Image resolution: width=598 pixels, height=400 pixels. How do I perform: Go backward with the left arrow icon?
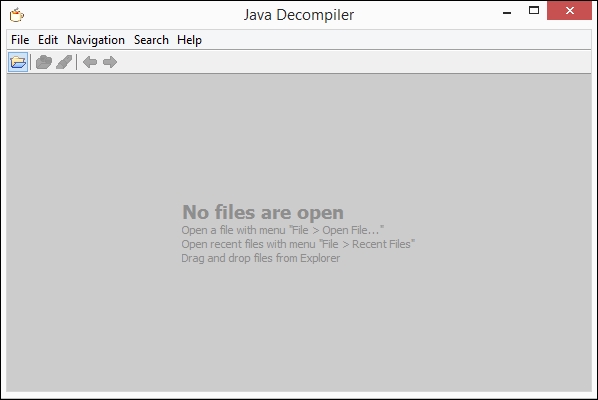click(x=90, y=62)
